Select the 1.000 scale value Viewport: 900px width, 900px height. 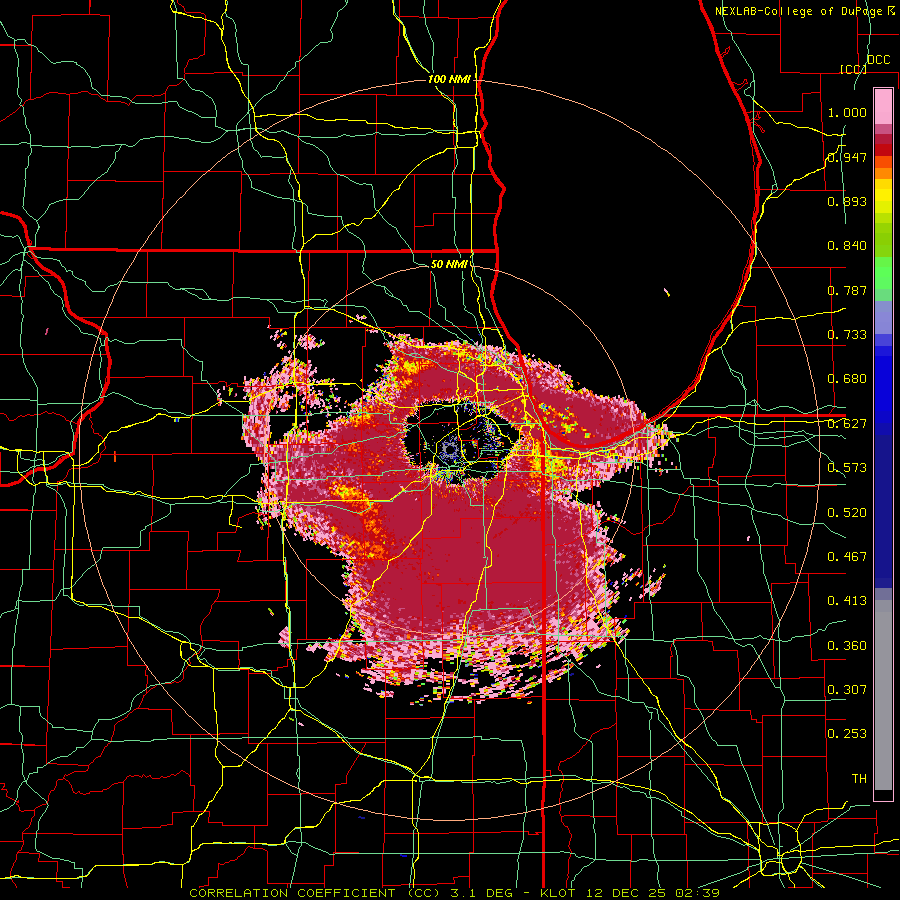coord(847,112)
